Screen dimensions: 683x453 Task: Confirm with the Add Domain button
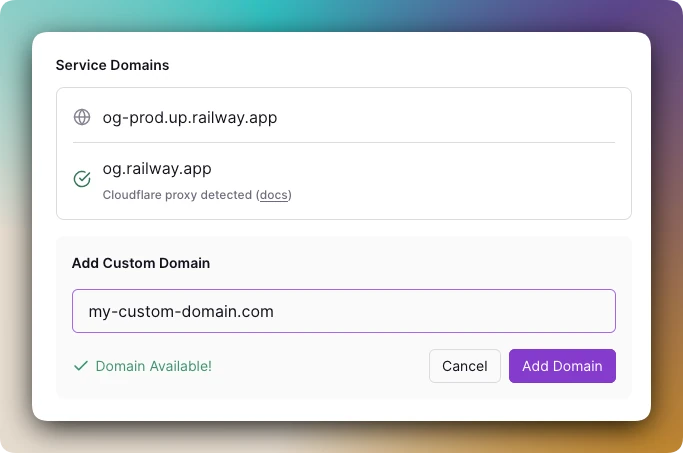click(x=562, y=366)
